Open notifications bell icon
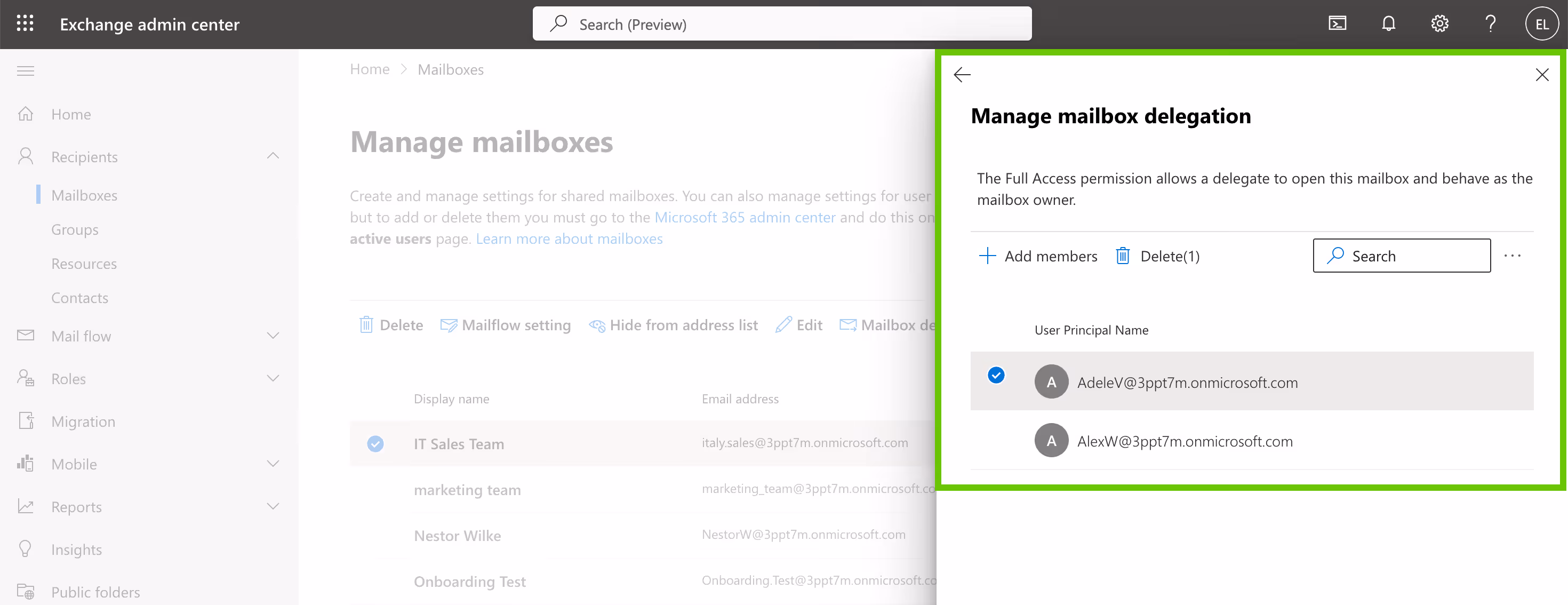 [1388, 23]
